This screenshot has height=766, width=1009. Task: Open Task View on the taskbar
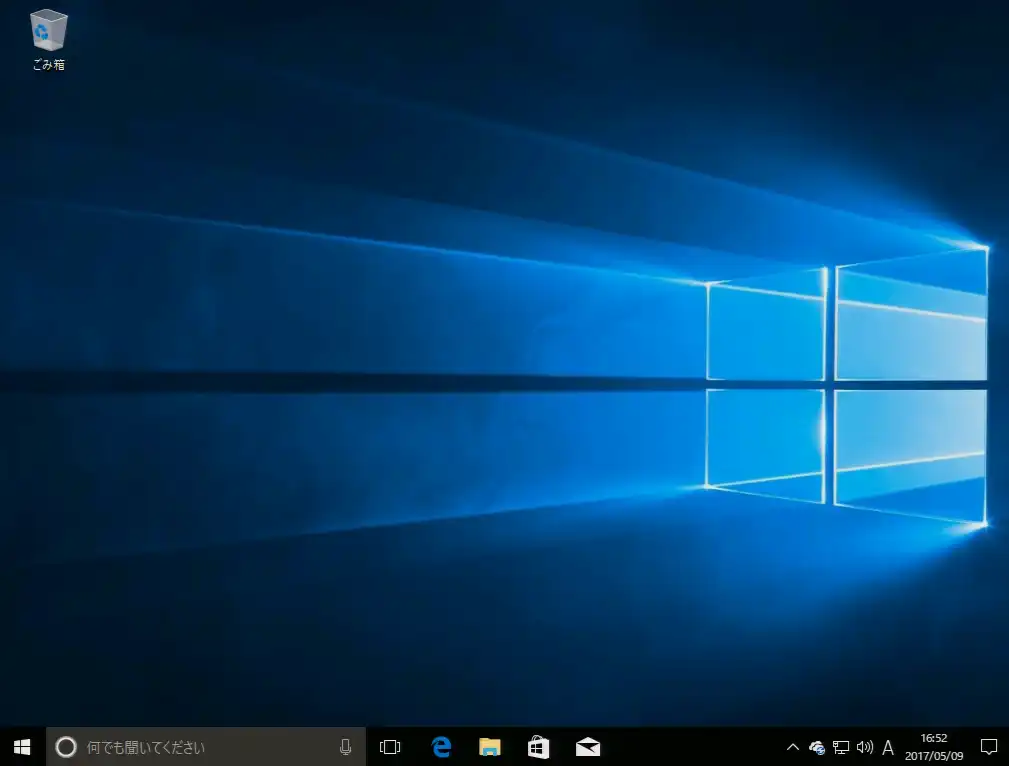point(390,747)
